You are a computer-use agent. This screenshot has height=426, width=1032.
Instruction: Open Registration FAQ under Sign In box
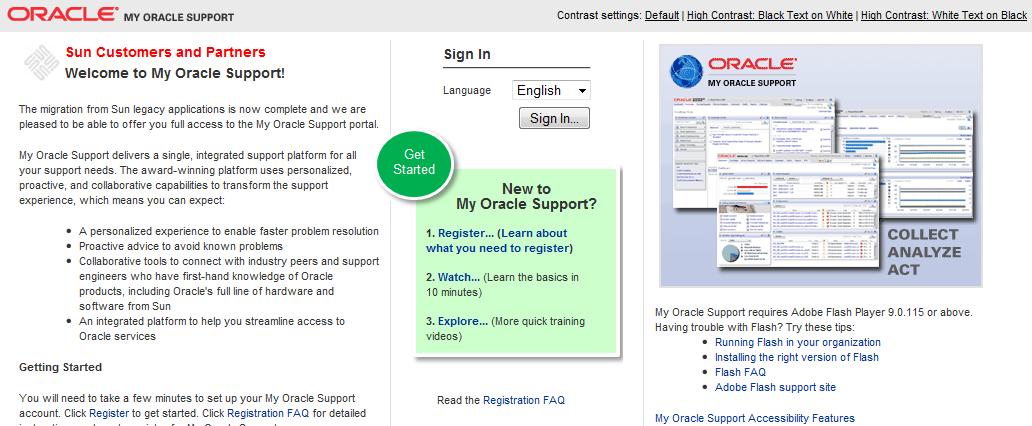click(x=523, y=400)
